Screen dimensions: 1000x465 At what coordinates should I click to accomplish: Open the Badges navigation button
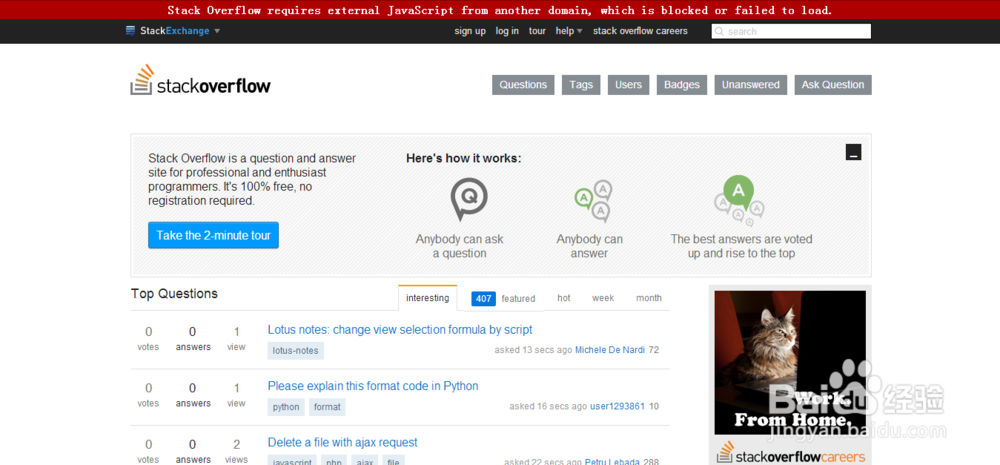(x=682, y=85)
